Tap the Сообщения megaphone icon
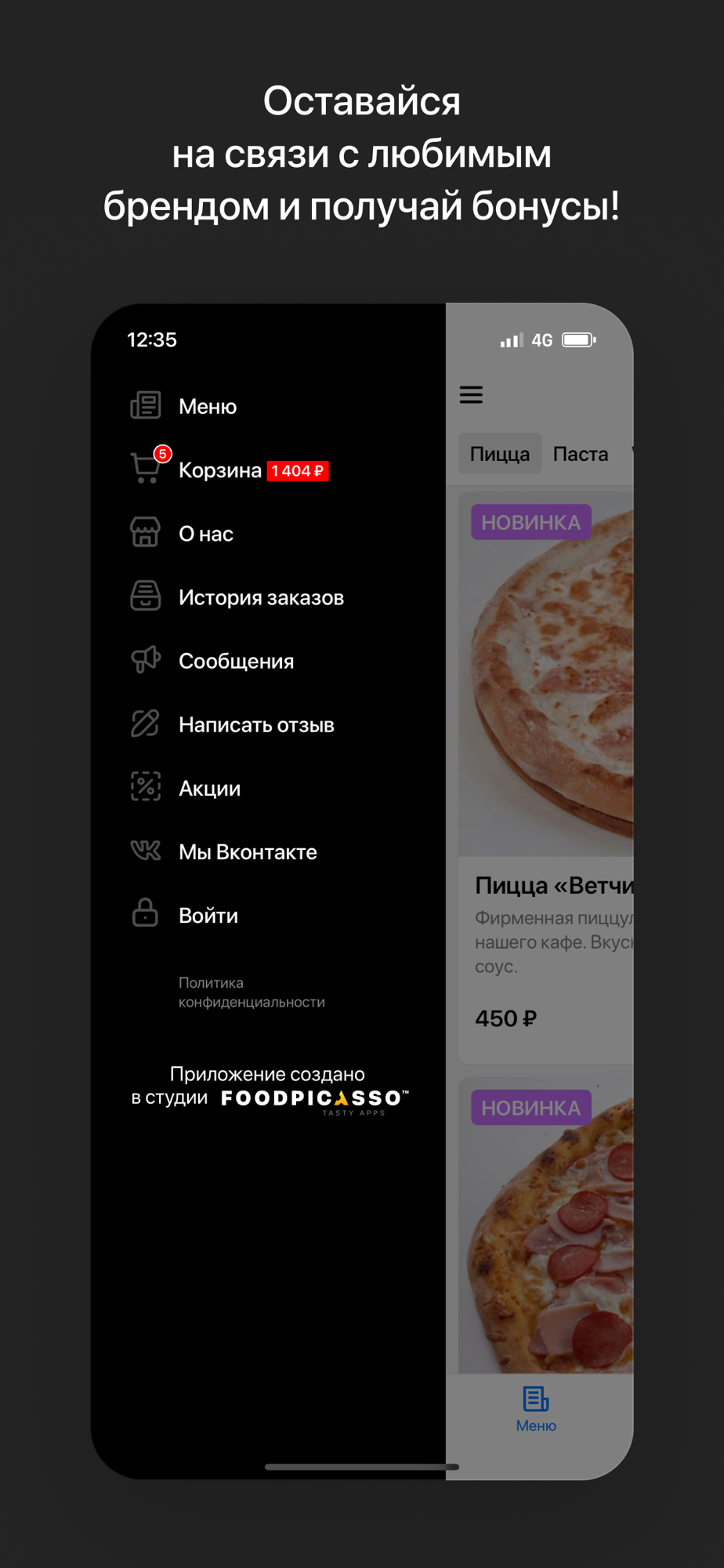This screenshot has width=724, height=1568. pyautogui.click(x=146, y=660)
